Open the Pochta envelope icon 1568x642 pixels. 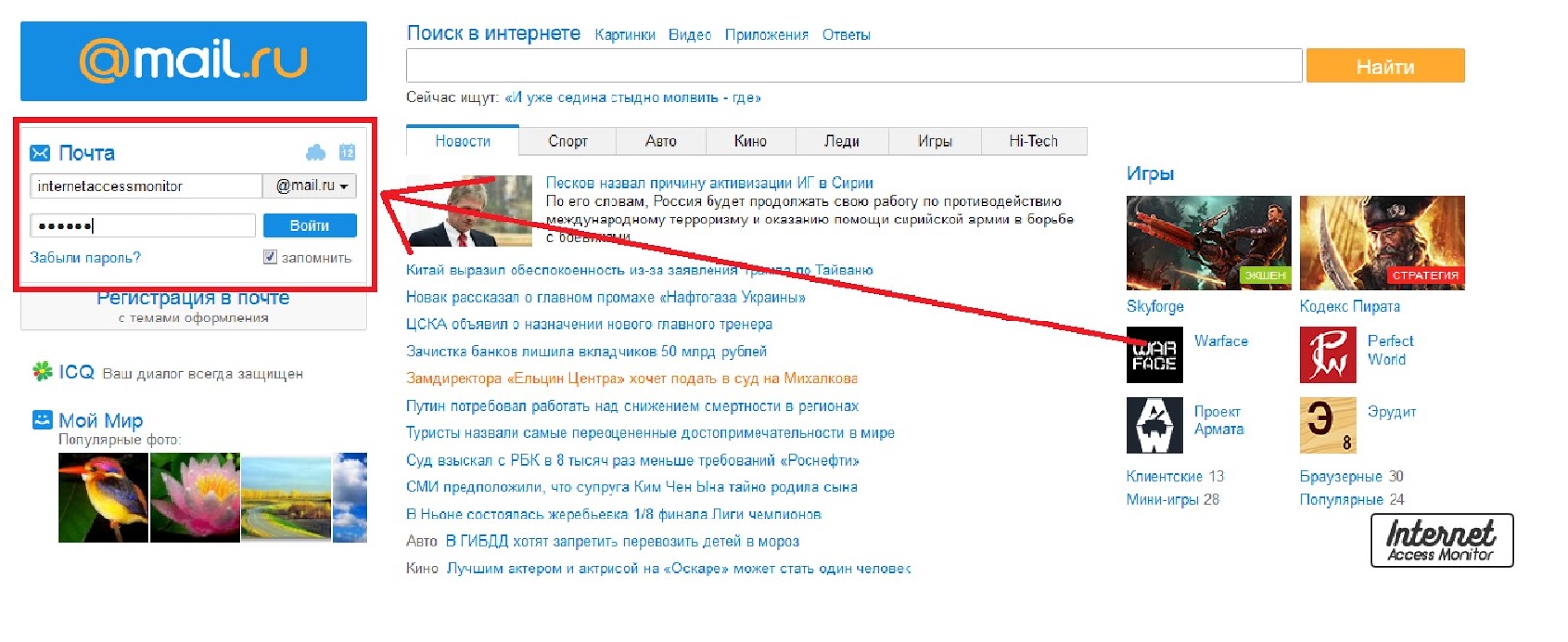click(40, 153)
